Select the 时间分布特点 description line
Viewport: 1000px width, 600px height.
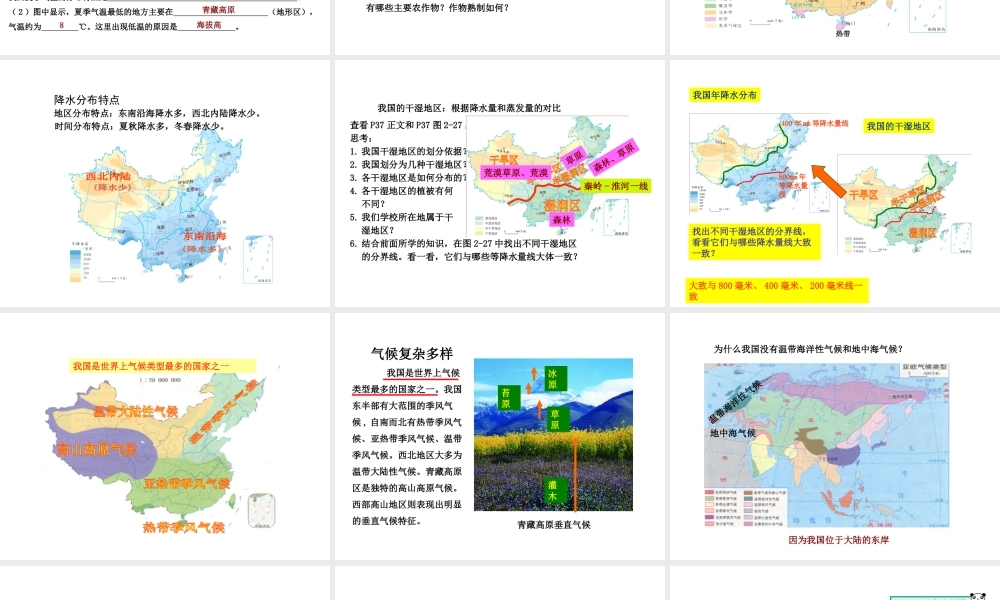139,126
